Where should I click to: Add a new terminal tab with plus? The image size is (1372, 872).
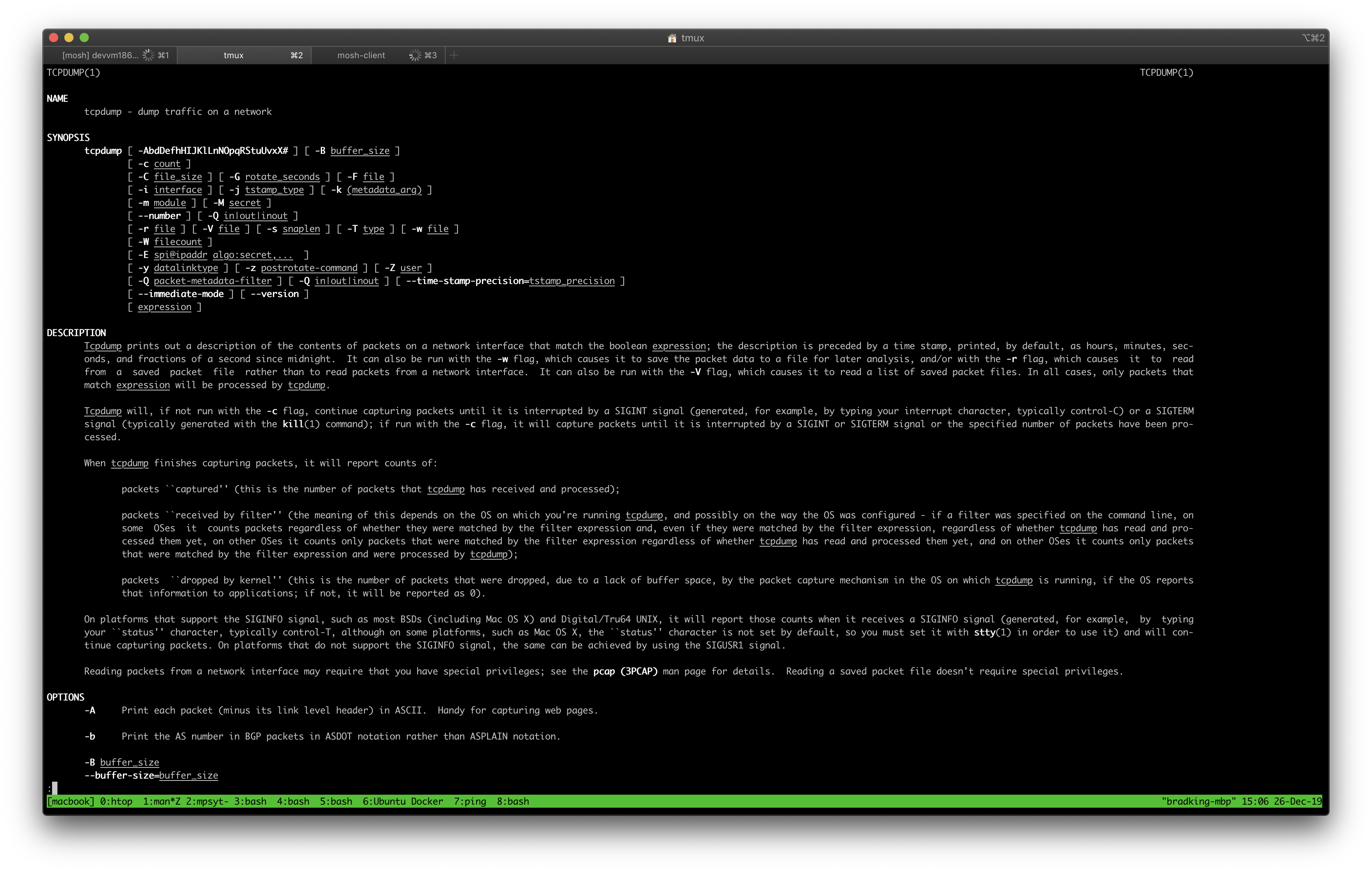tap(454, 55)
